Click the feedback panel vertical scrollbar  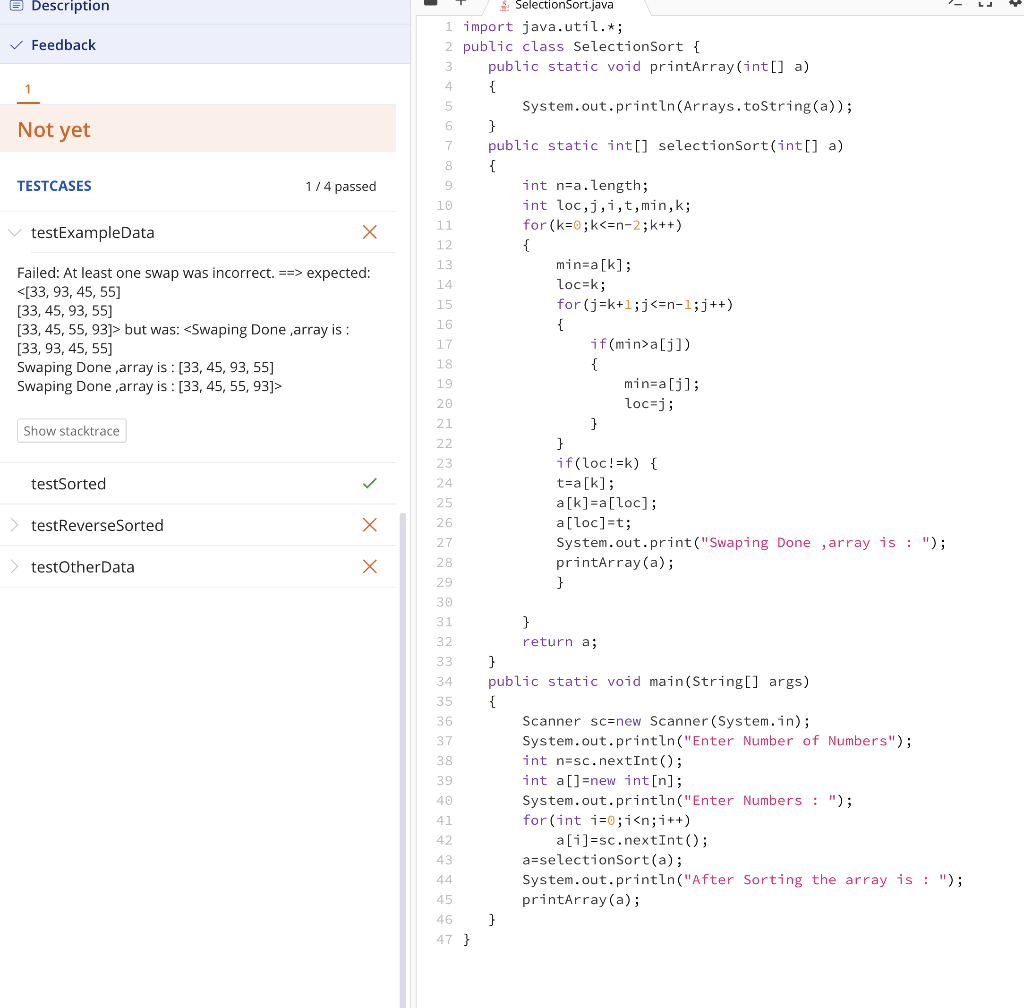click(402, 760)
